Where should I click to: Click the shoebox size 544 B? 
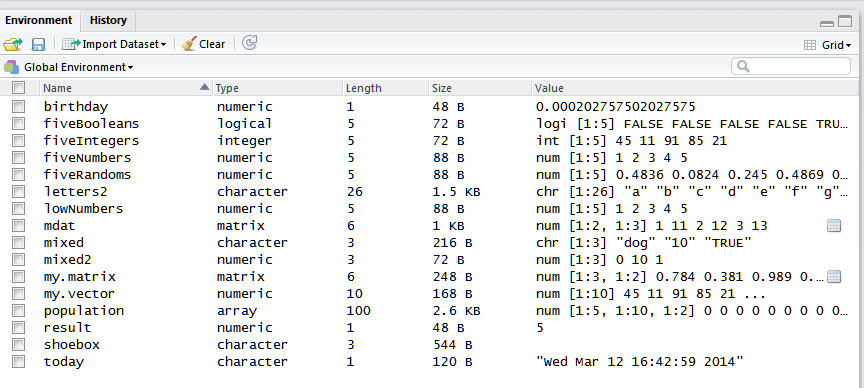click(453, 345)
